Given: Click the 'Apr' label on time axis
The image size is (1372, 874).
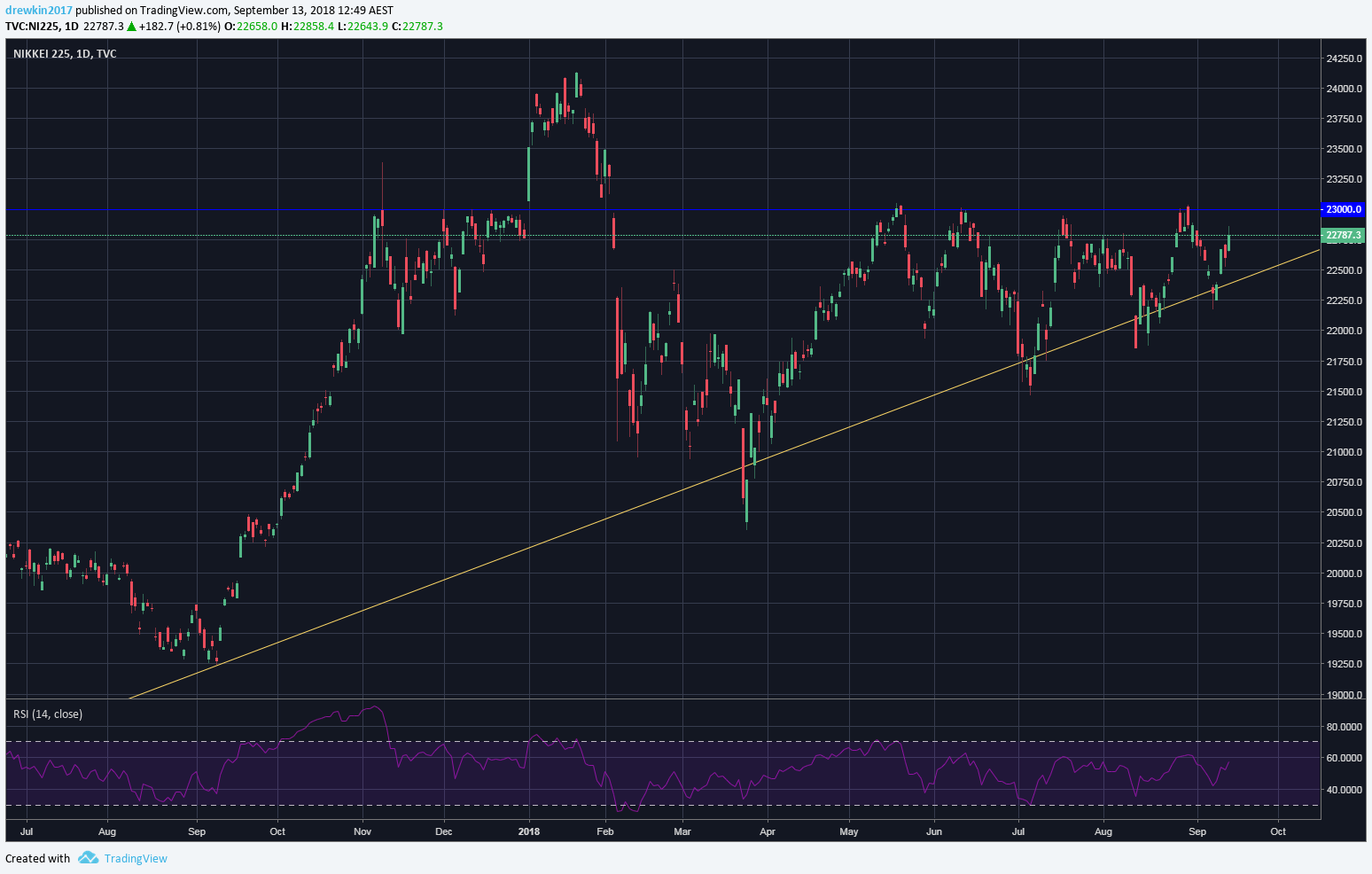Looking at the screenshot, I should (768, 831).
